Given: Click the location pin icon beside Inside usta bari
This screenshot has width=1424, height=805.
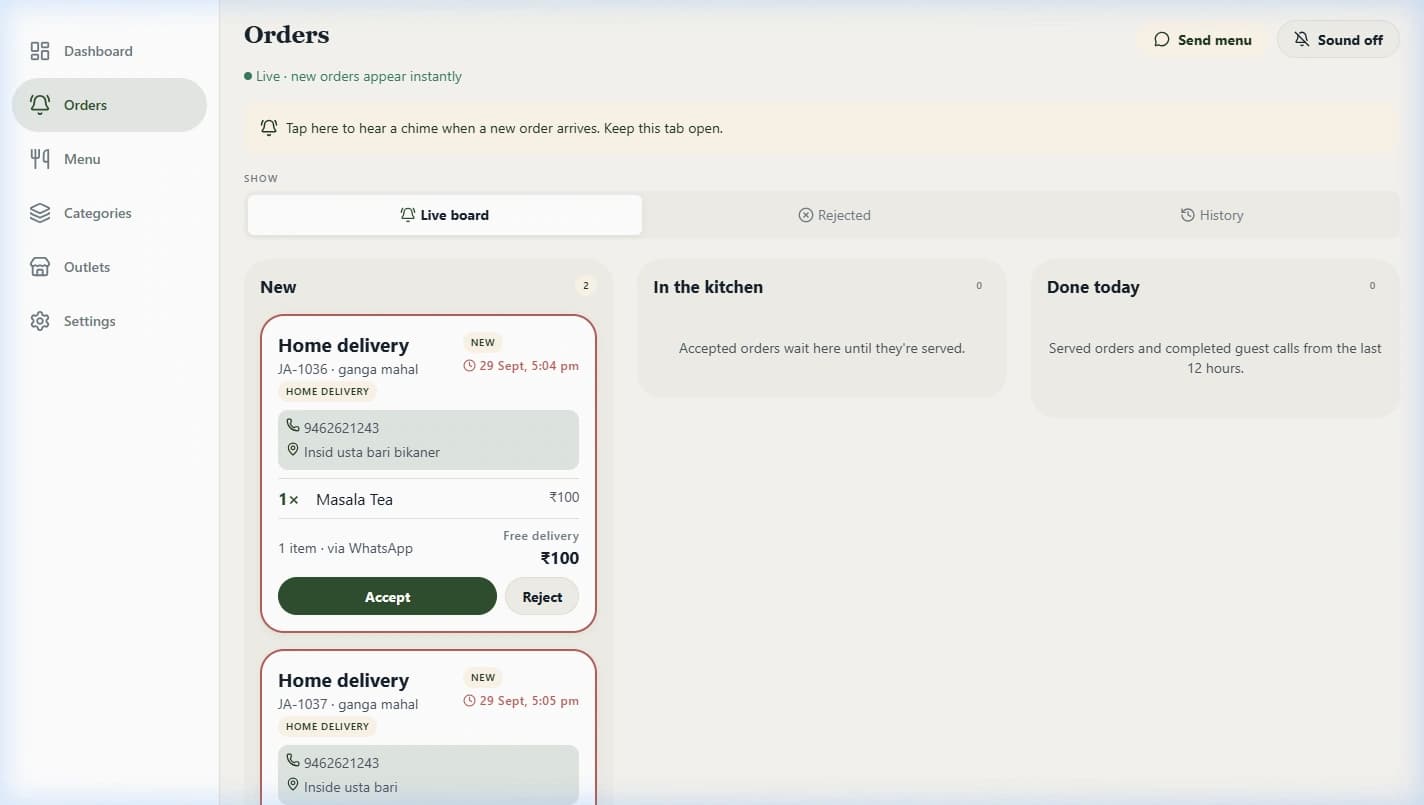Looking at the screenshot, I should (293, 785).
